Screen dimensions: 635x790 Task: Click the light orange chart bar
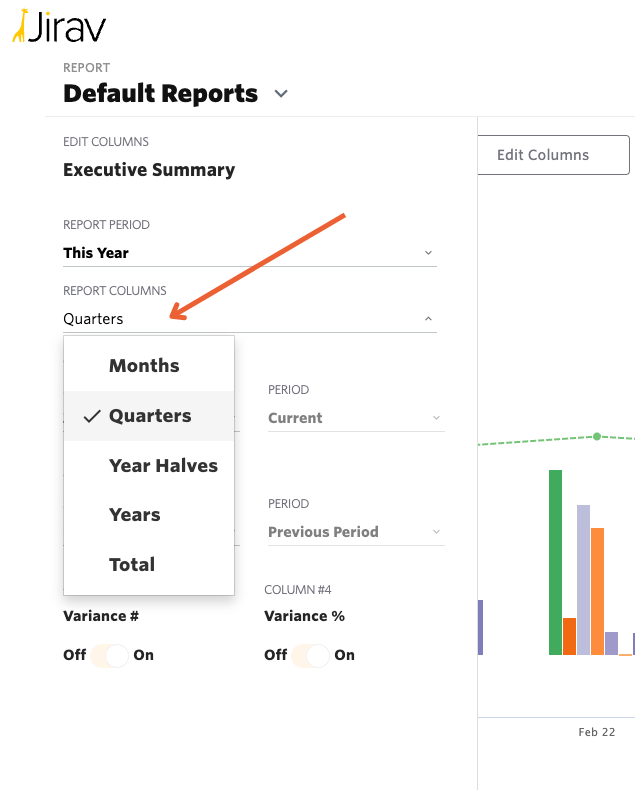(597, 591)
